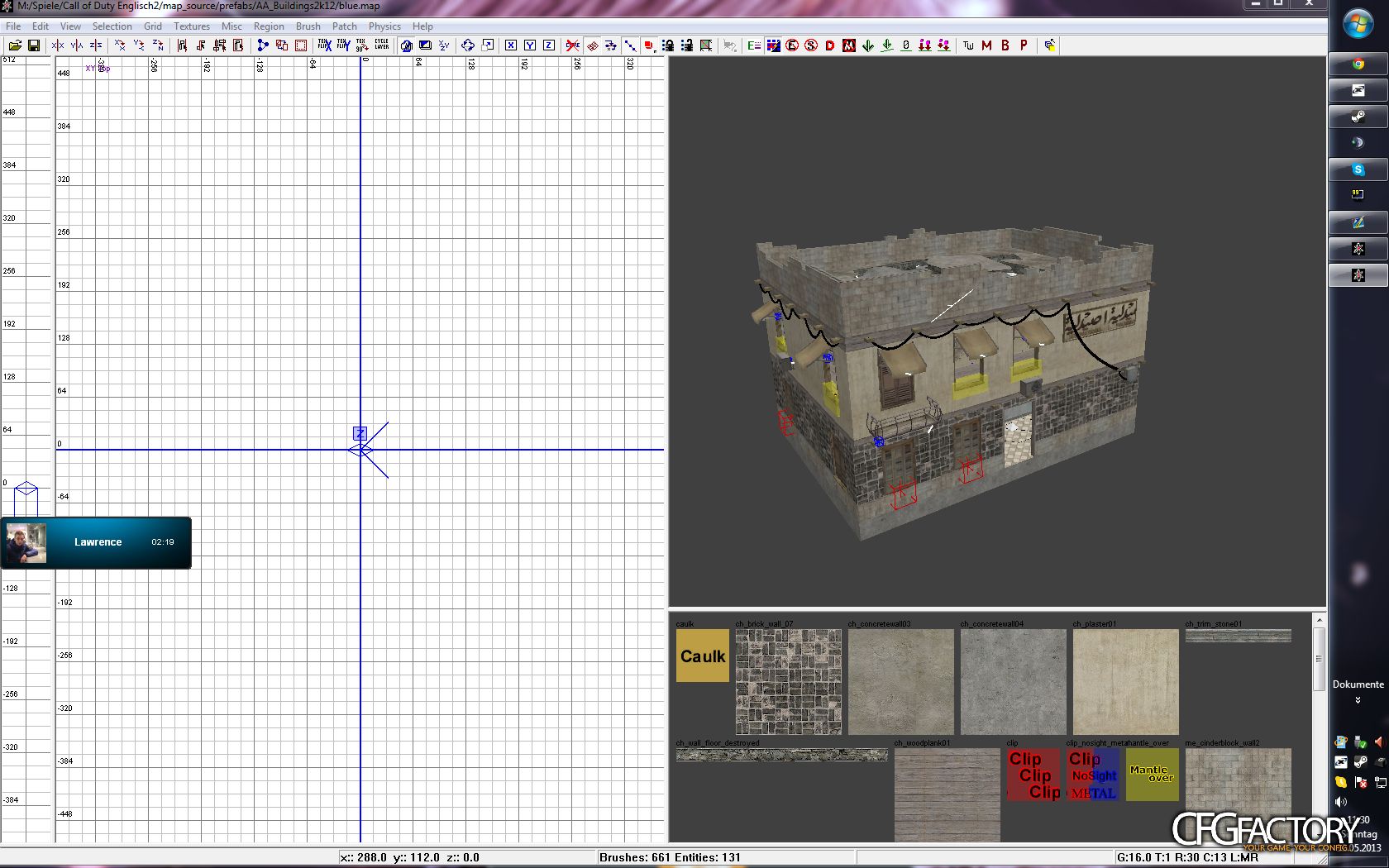This screenshot has width=1389, height=868.
Task: Click the blue three-node vertex toolbar icon
Action: pyautogui.click(x=263, y=45)
